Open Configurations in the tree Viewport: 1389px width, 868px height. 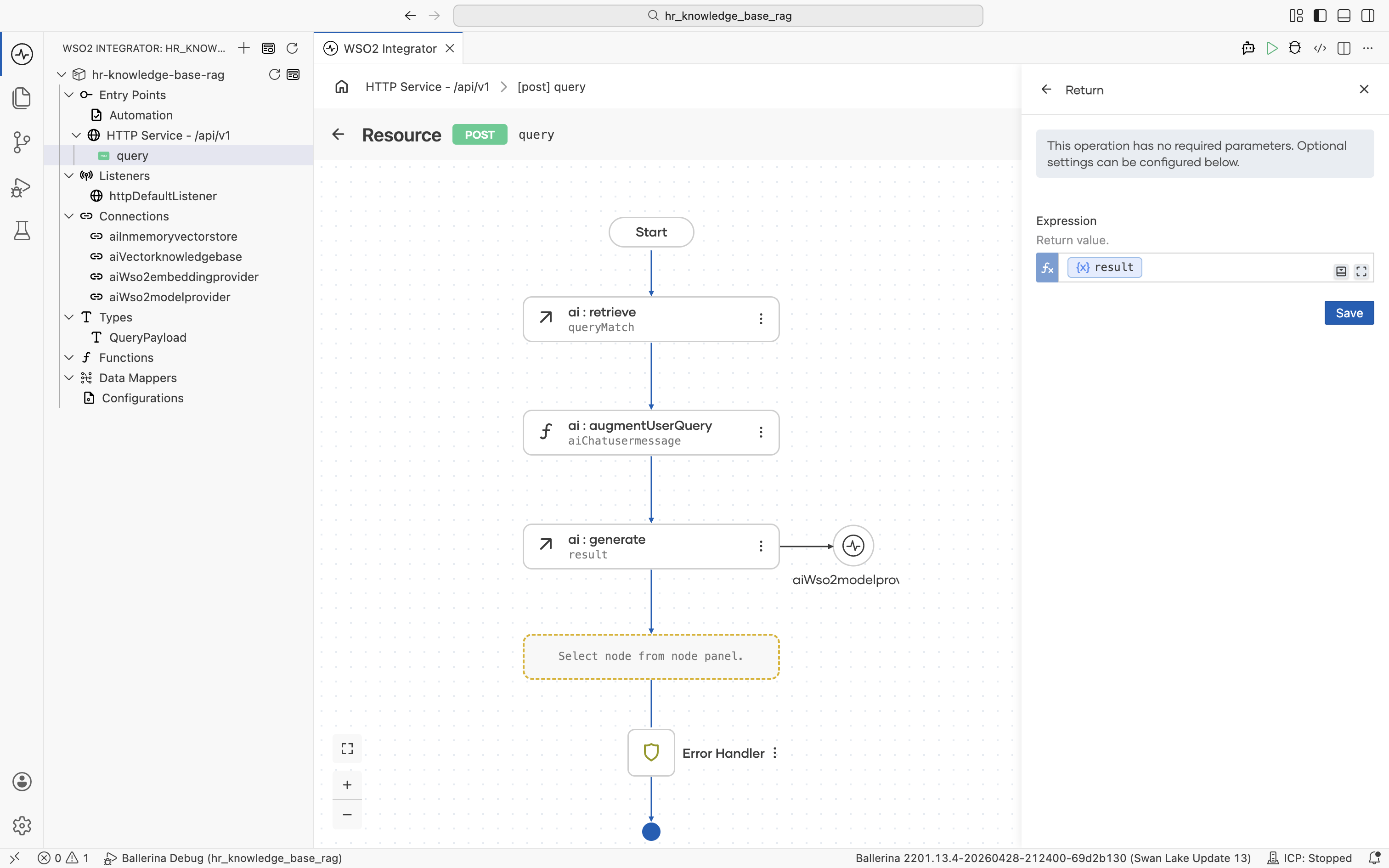pos(142,399)
